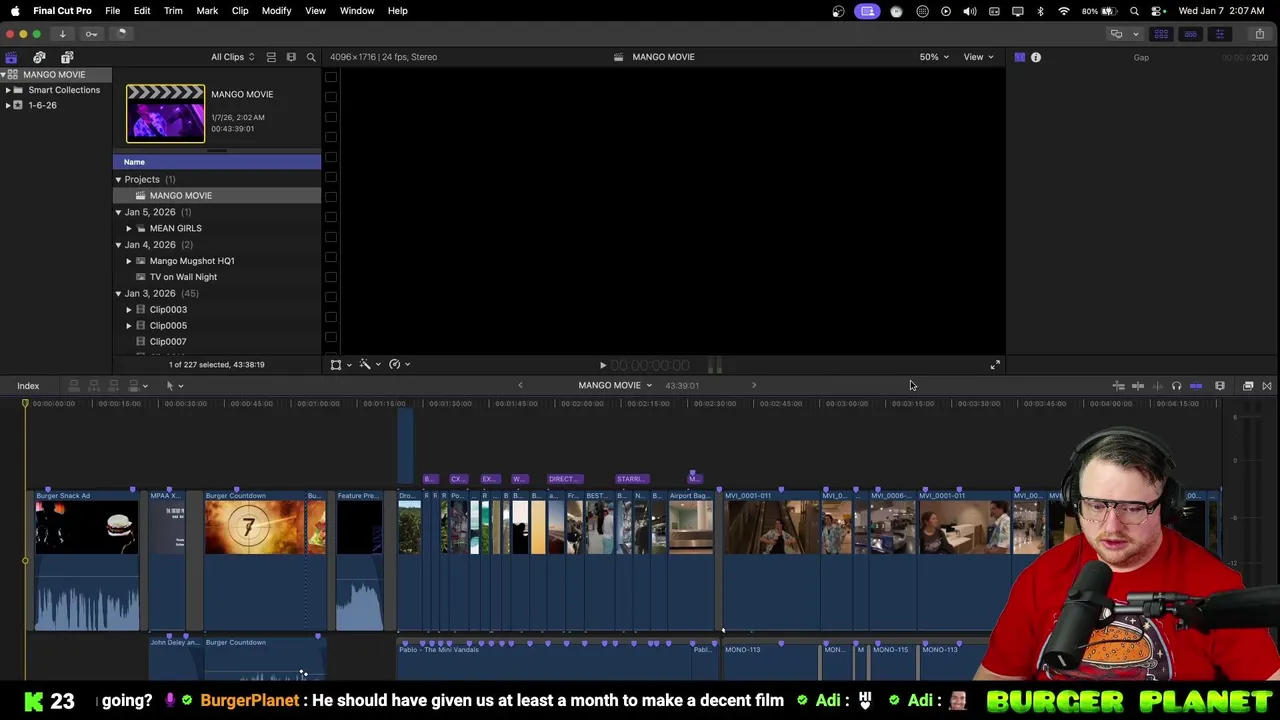The image size is (1280, 720).
Task: Collapse the MANGO MOVIE library triangle
Action: 4,75
